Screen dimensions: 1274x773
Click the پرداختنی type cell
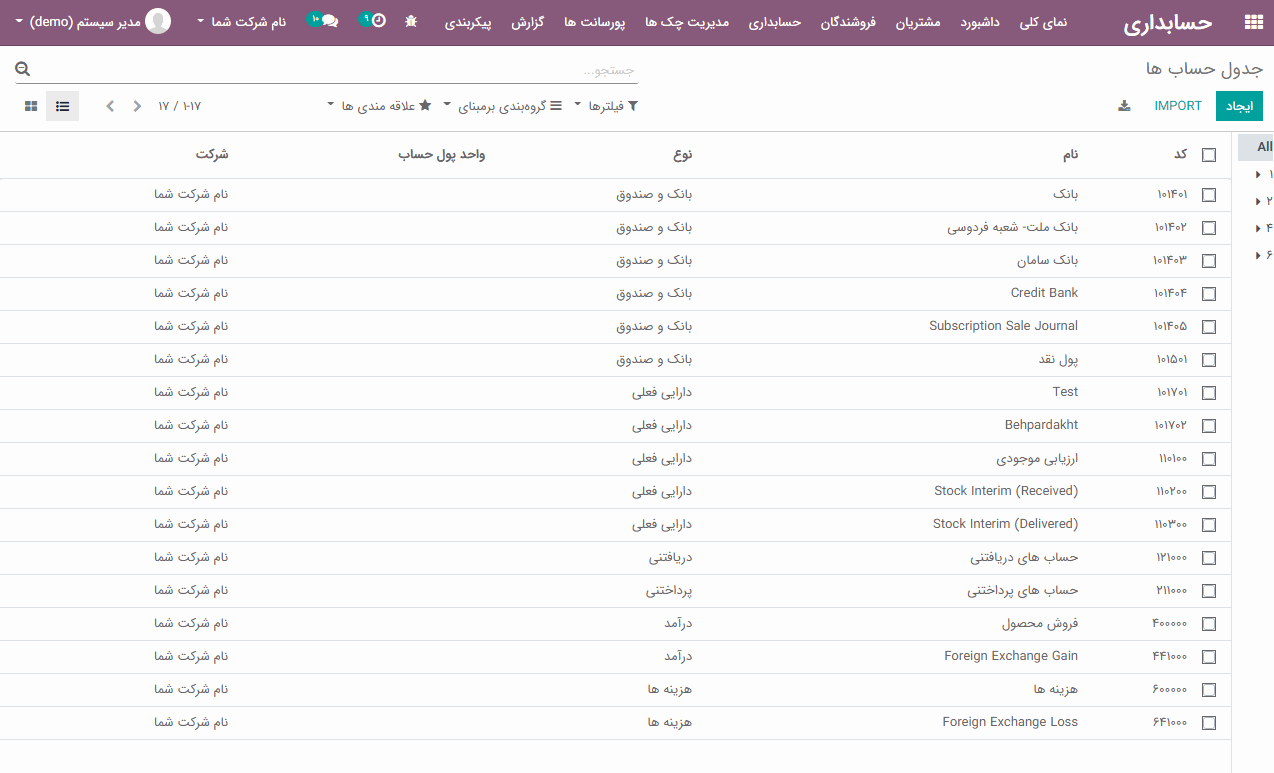tap(669, 591)
